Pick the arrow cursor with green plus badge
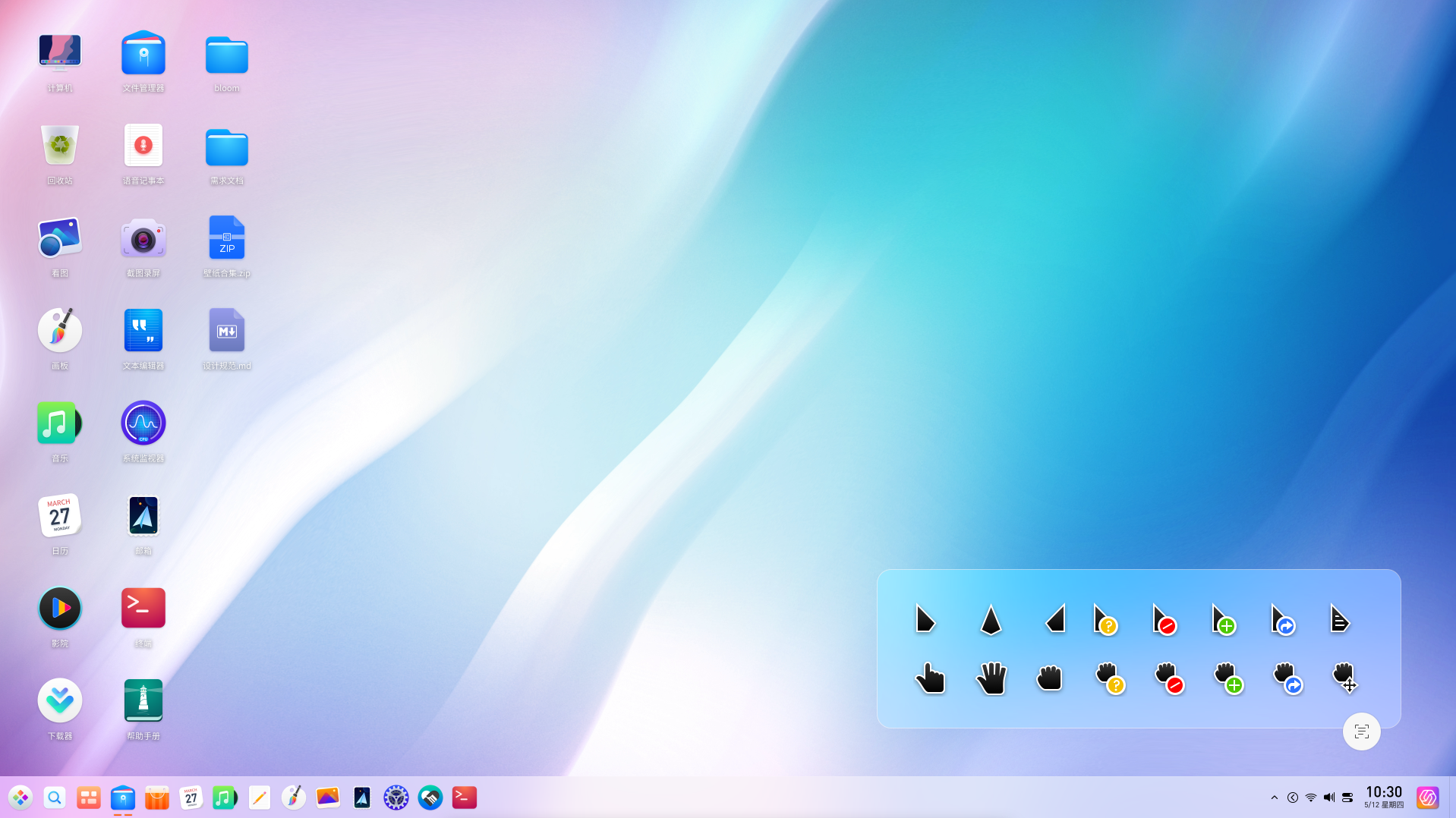This screenshot has height=818, width=1456. 1224,620
